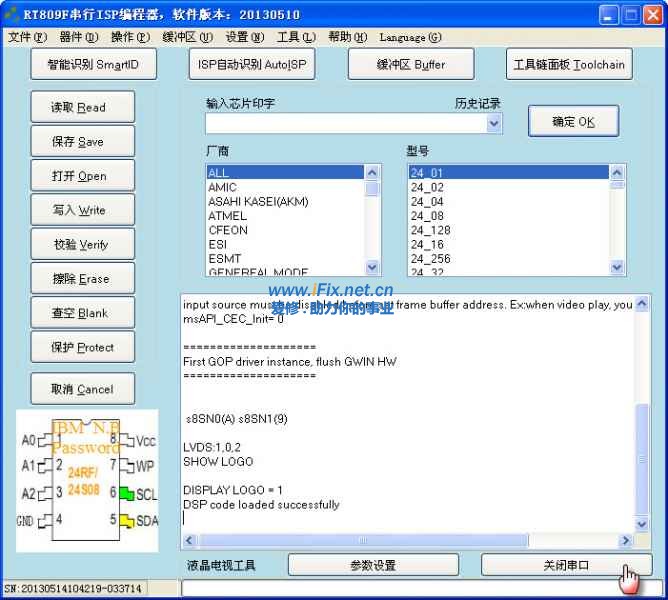This screenshot has width=668, height=600.
Task: Open the 工具链面板 Toolchain panel
Action: [x=569, y=65]
